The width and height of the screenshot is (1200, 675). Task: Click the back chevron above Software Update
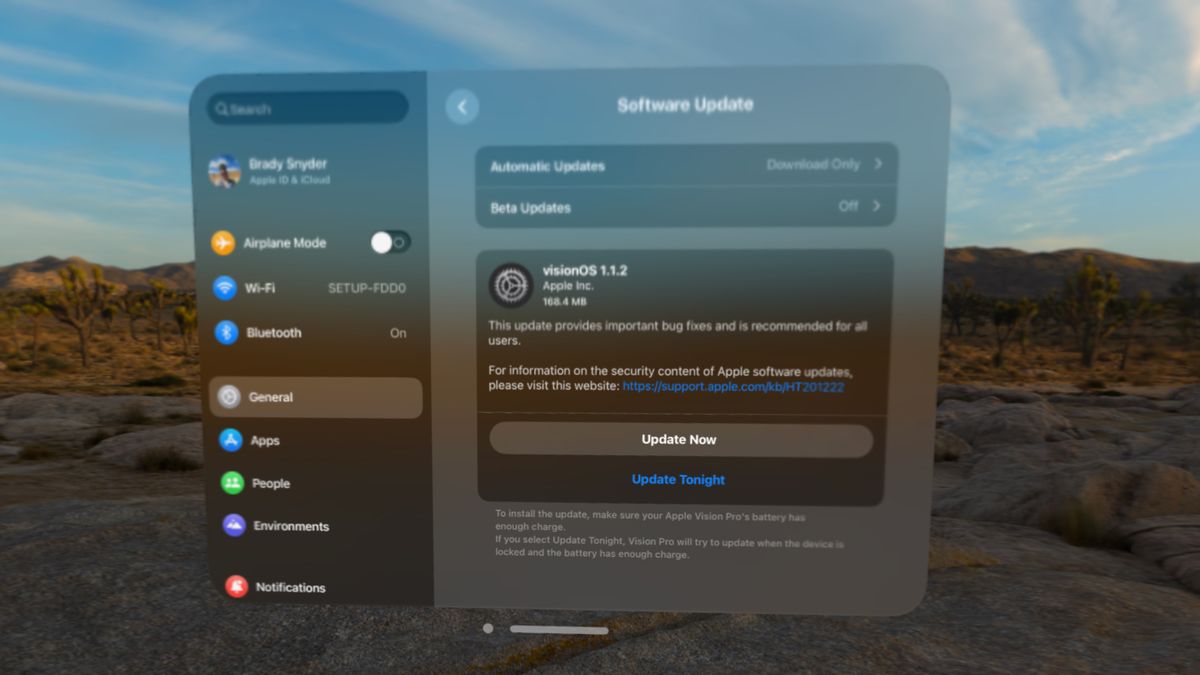462,105
